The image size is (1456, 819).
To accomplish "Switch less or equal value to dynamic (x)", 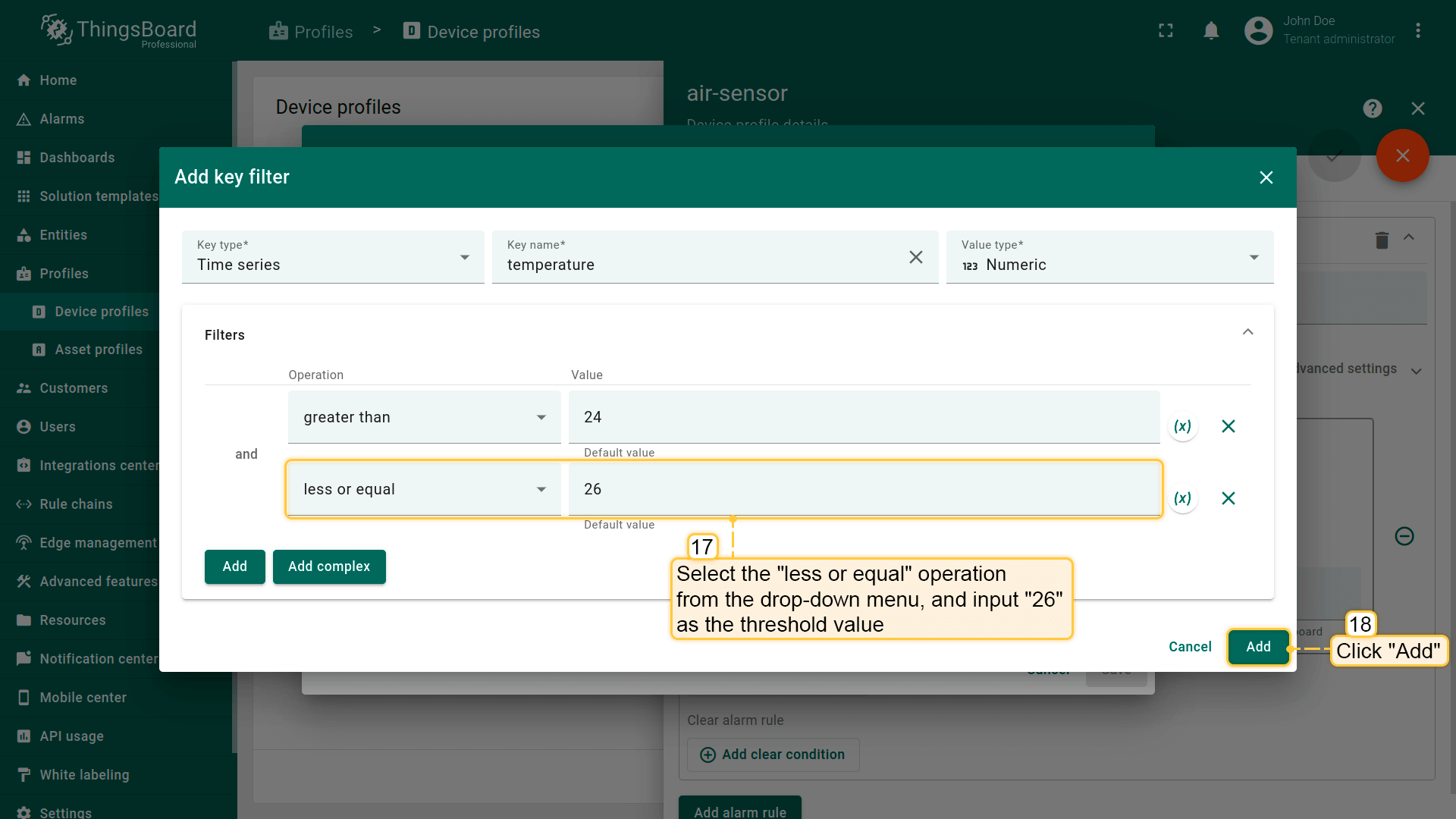I will coord(1182,498).
